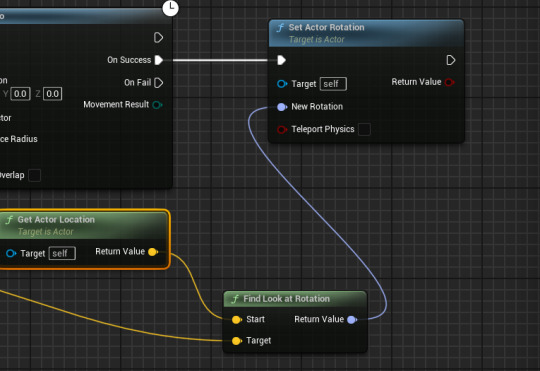This screenshot has height=371, width=540.
Task: Click the white execution wire from On Success
Action: tap(220, 60)
